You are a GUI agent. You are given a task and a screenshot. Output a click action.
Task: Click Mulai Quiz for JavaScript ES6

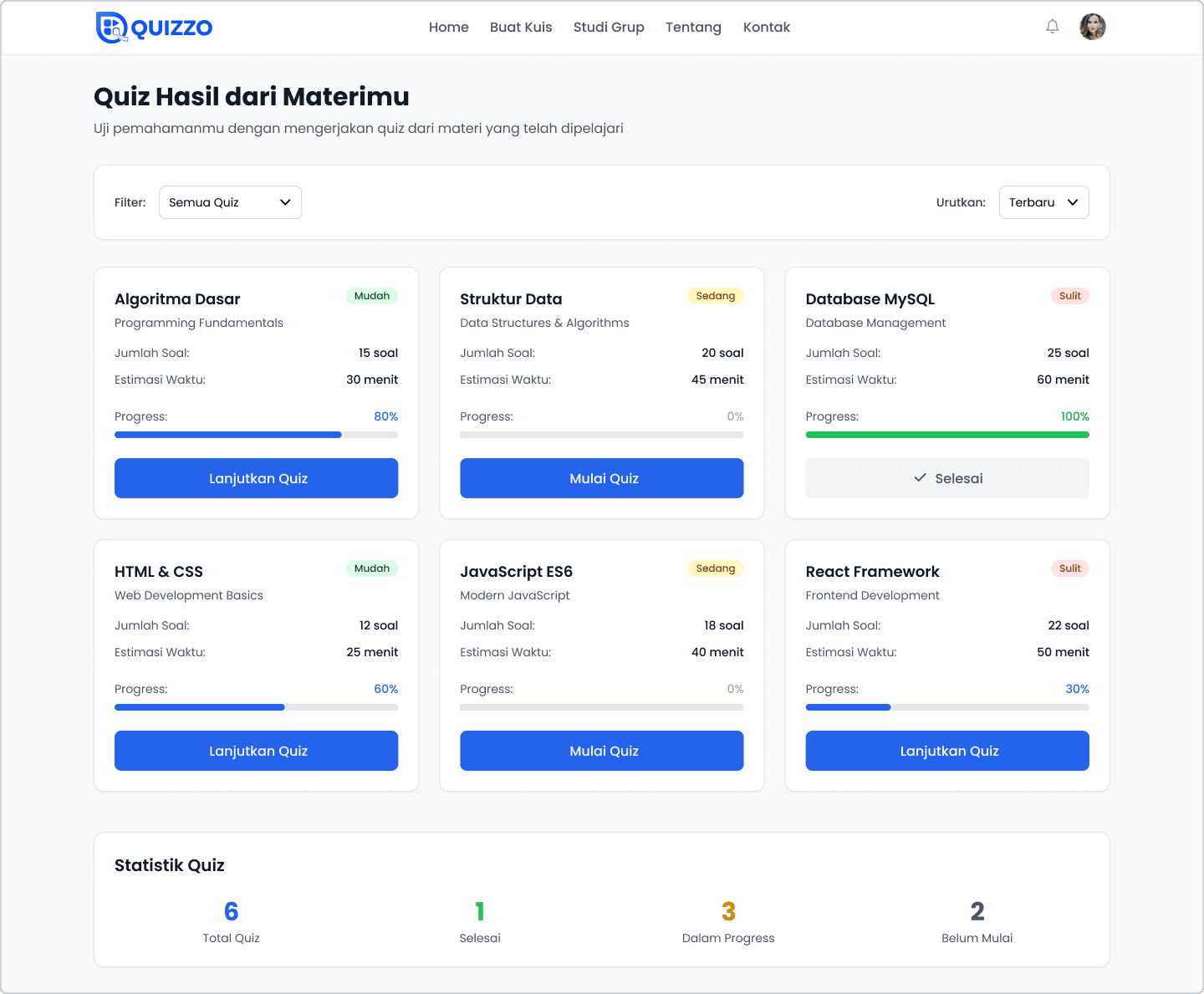[602, 751]
